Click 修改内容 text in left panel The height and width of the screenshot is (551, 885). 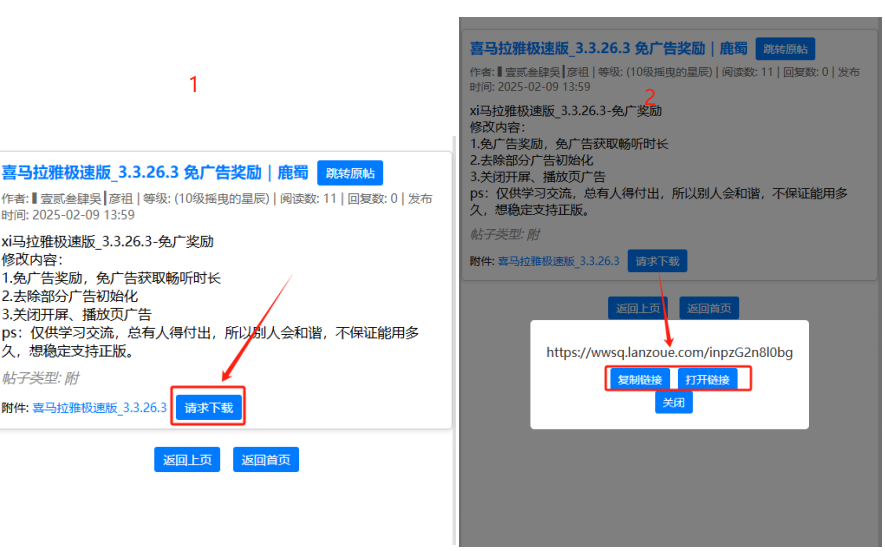pos(32,260)
